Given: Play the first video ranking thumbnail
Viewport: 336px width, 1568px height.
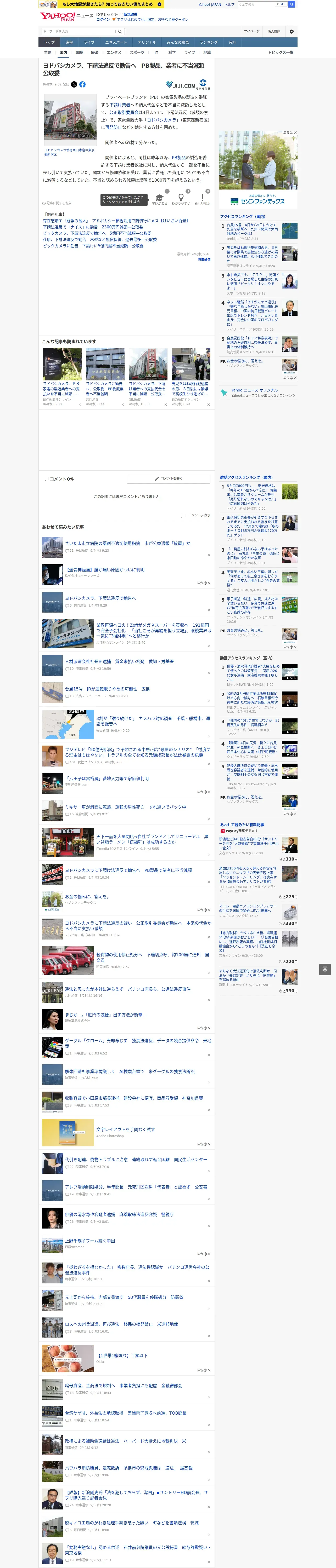Looking at the screenshot, I should (290, 672).
